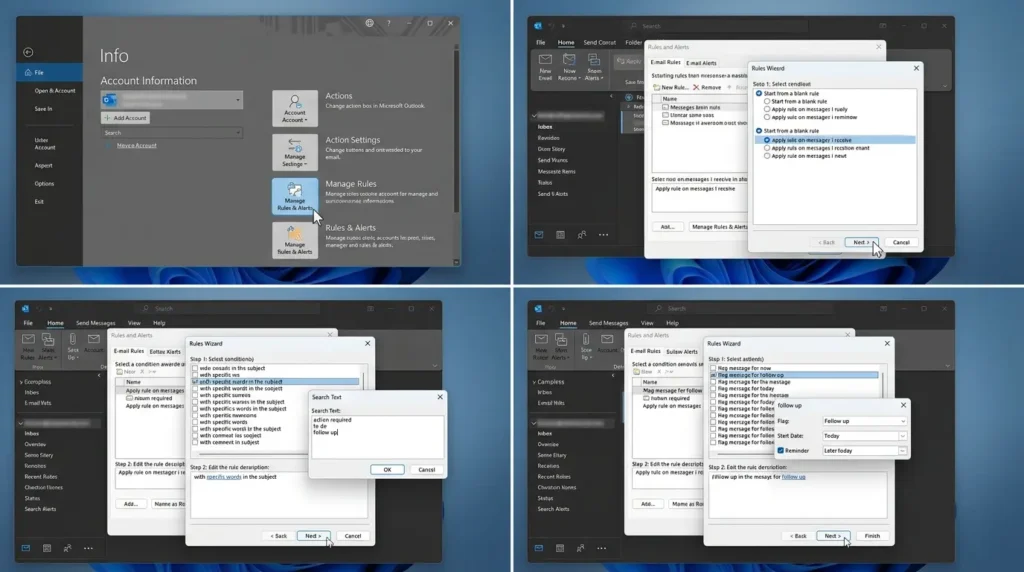Image resolution: width=1024 pixels, height=572 pixels.
Task: Open the Folder ribbon tab
Action: [633, 42]
